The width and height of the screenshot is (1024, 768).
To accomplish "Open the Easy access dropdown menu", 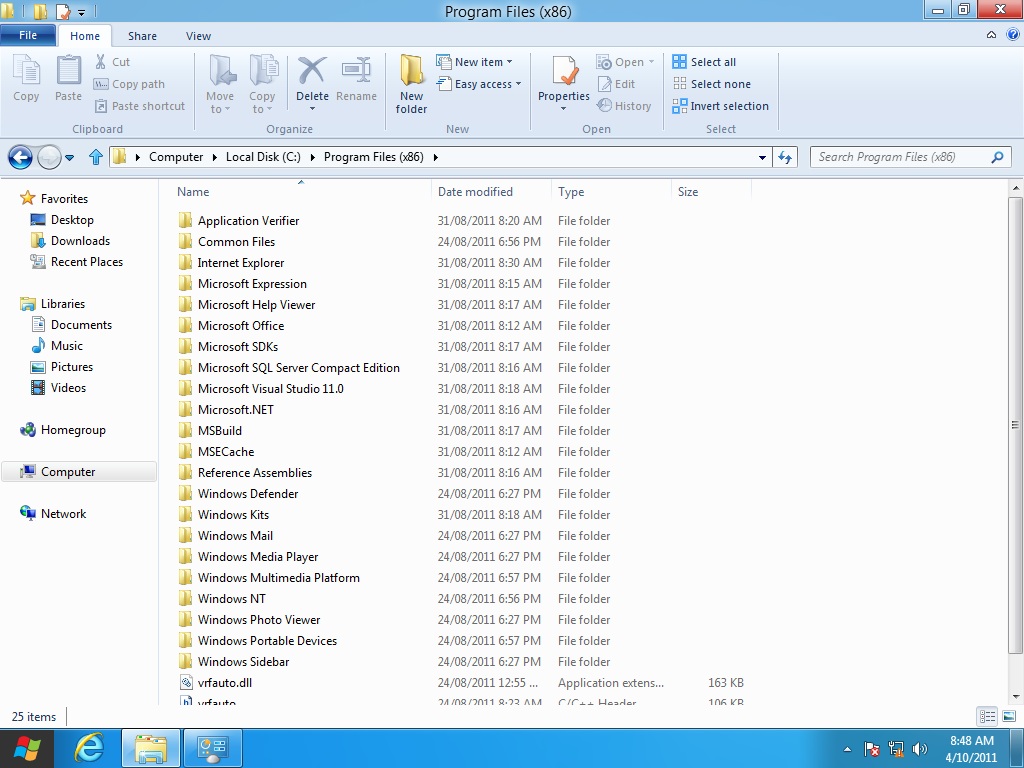I will coord(480,83).
